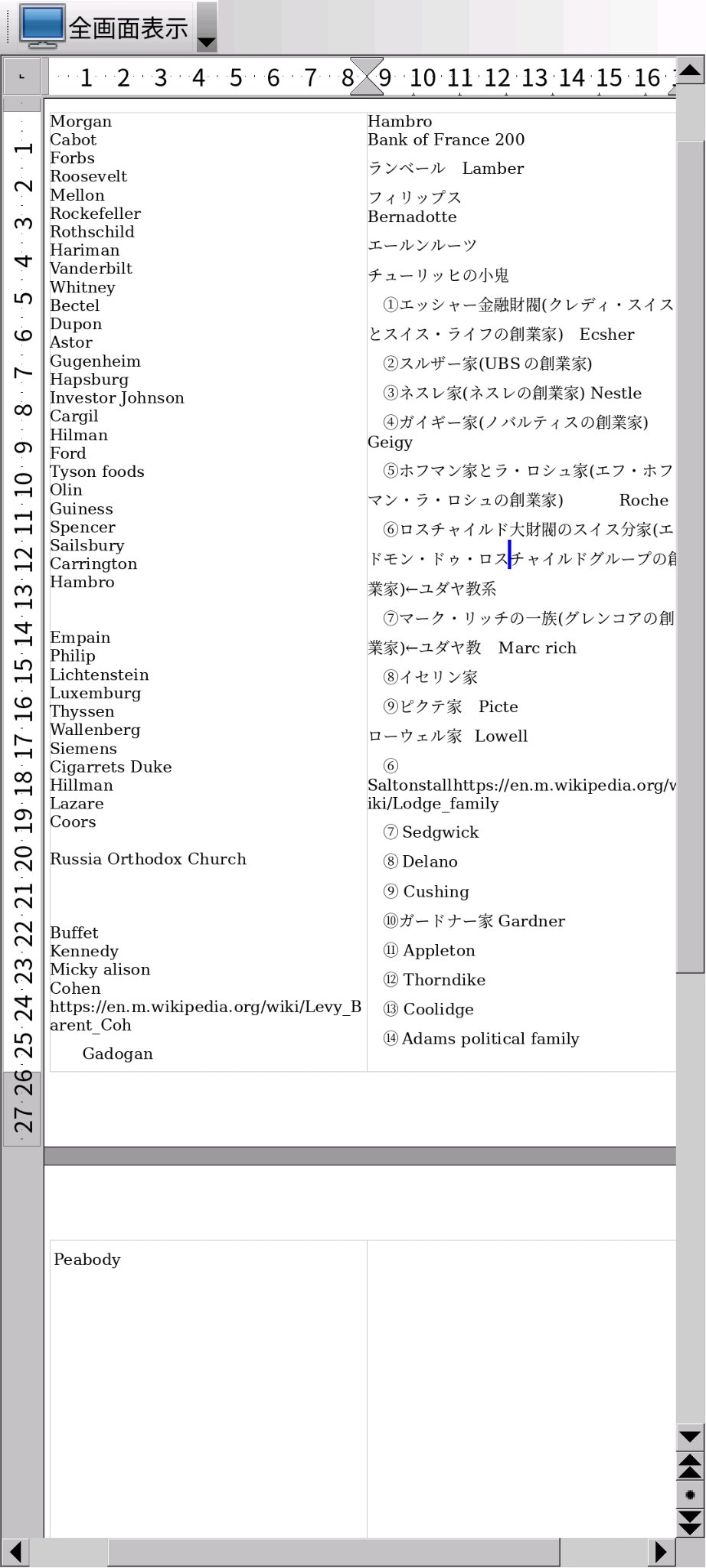This screenshot has height=1568, width=706.
Task: Click the name Rothschild
Action: coord(92,232)
